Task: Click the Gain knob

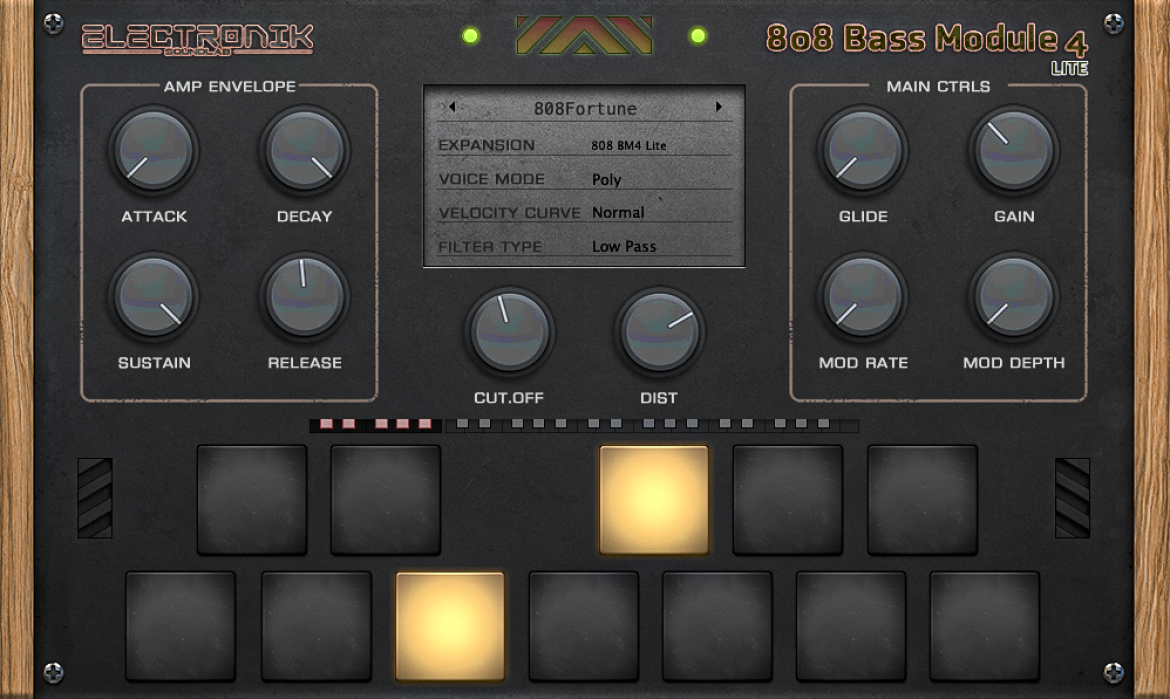Action: point(1013,150)
